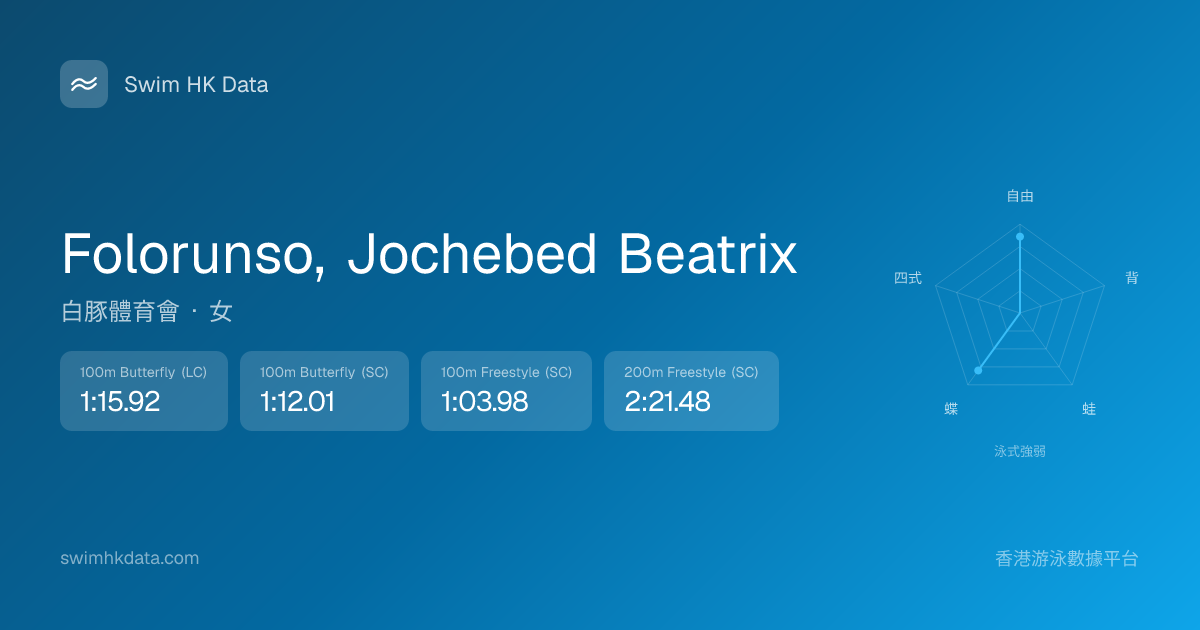Click the 泳式強弱 chart caption
The width and height of the screenshot is (1200, 630).
tap(1020, 451)
